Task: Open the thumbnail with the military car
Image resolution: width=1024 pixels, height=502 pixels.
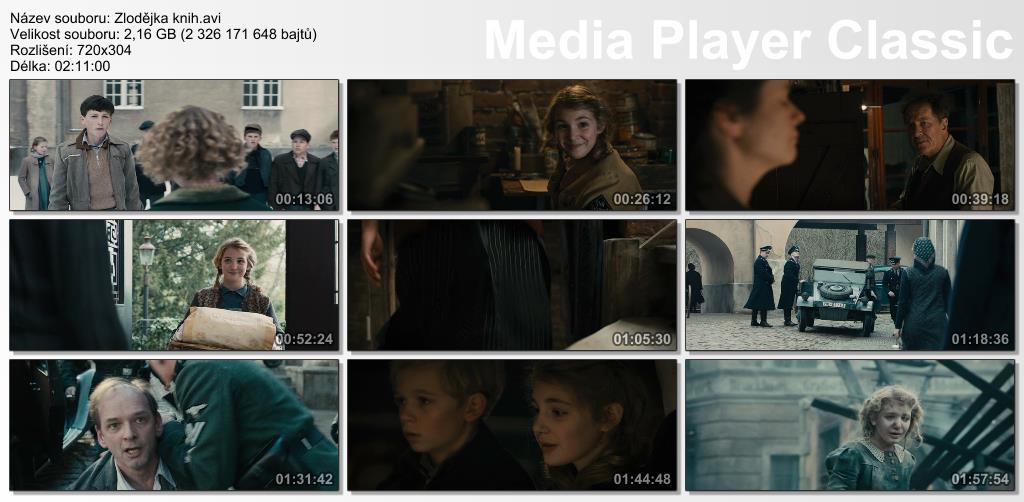Action: 850,285
